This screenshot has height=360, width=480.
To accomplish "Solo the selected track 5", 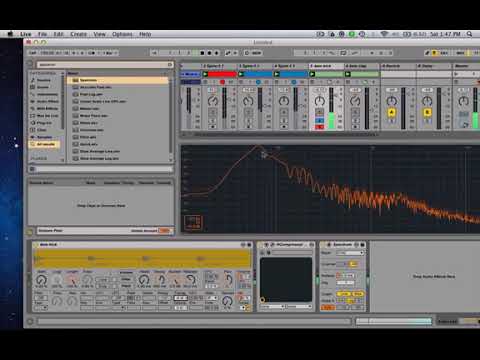I will (x=320, y=120).
